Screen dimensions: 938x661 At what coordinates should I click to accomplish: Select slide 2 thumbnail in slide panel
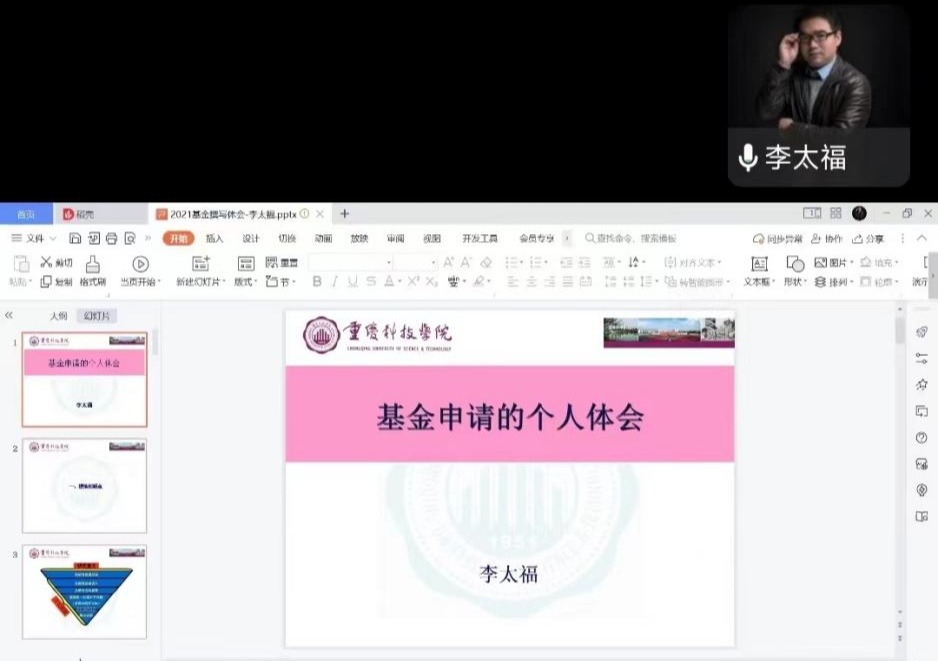[x=85, y=485]
